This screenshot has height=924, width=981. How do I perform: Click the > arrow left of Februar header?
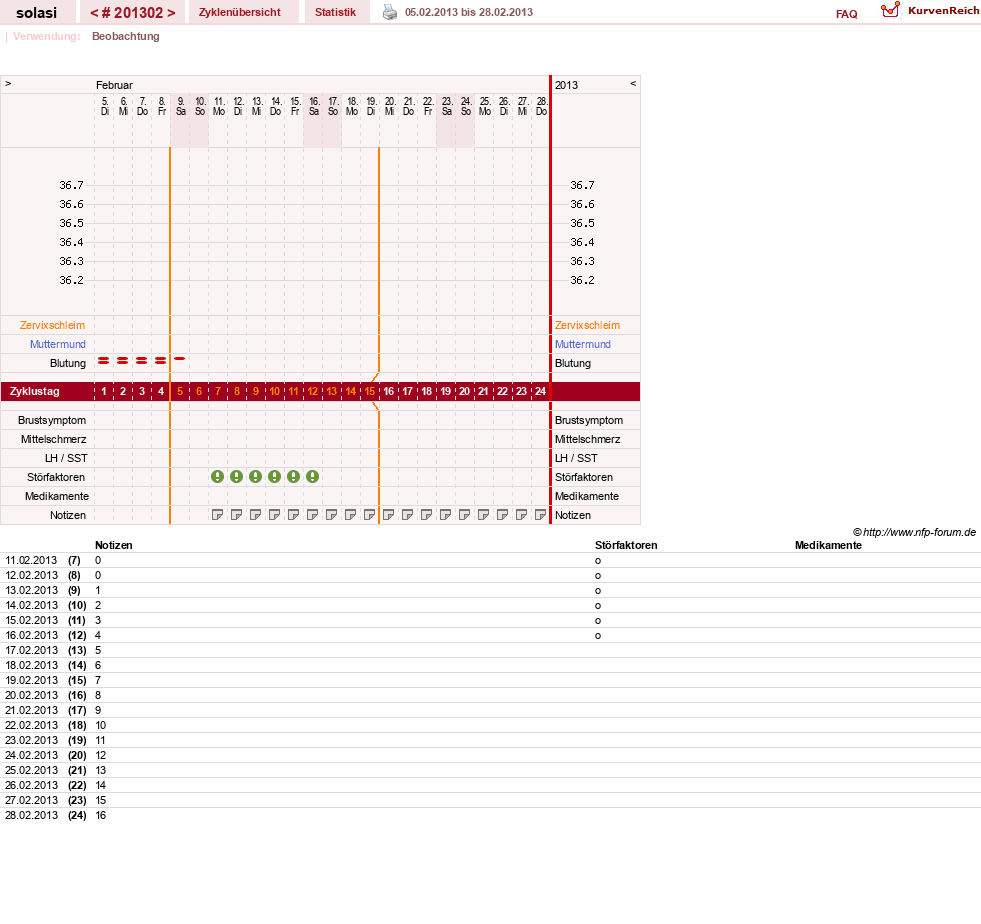click(x=8, y=83)
